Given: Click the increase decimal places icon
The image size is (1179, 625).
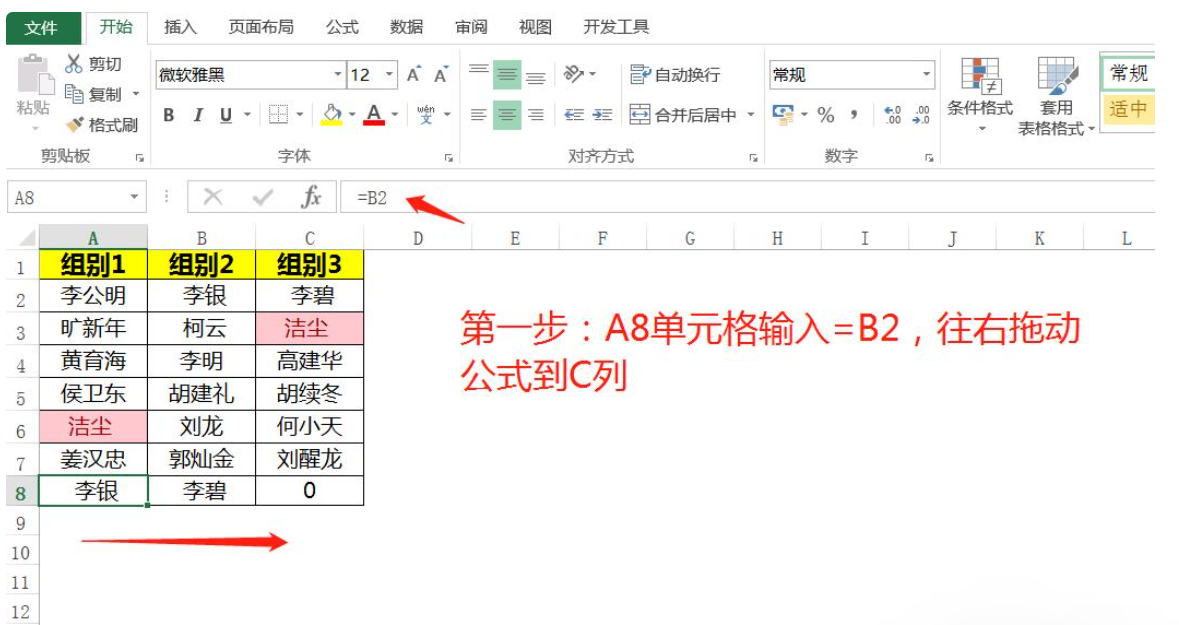Looking at the screenshot, I should point(893,115).
